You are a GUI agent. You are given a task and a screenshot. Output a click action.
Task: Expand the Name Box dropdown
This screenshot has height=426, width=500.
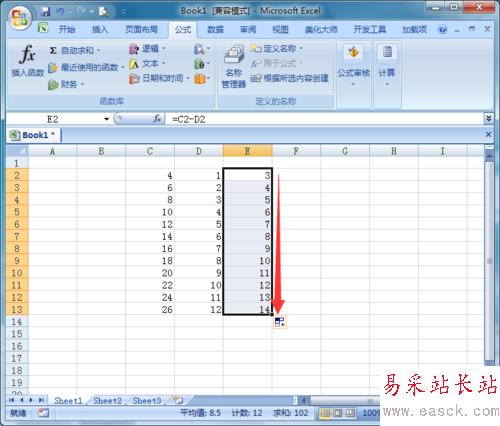click(106, 119)
